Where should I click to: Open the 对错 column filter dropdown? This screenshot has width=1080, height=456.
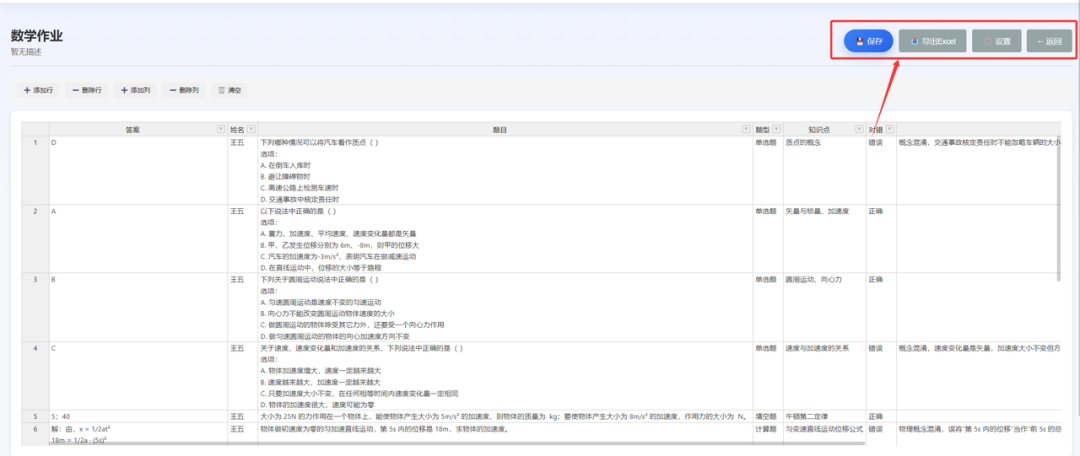(x=889, y=129)
